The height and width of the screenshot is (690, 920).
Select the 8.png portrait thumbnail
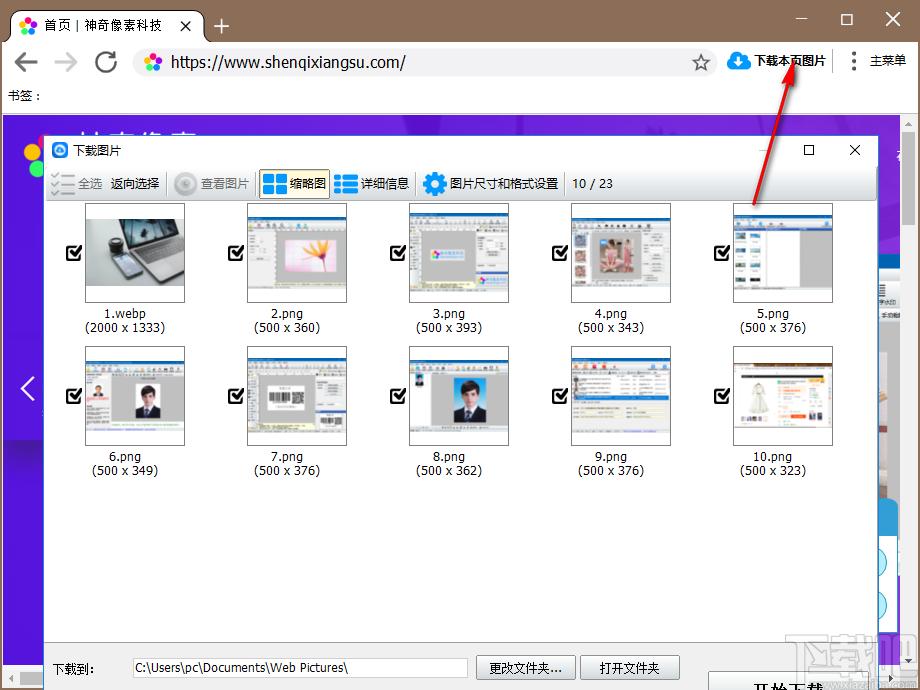tap(459, 396)
